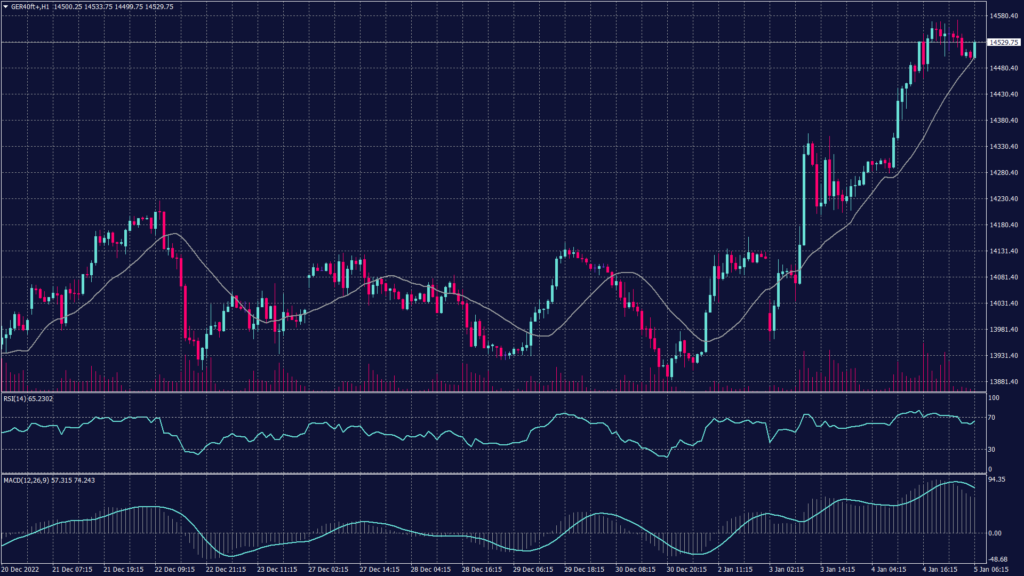Click the small triangle beside GER40ft+ symbol
Screen dimensions: 1024x576
[x=5, y=6]
